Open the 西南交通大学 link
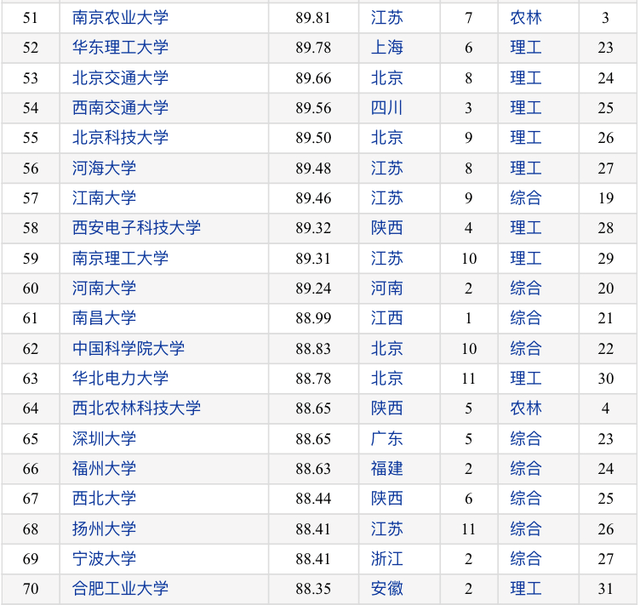Screen dimensions: 640x605 (x=120, y=108)
